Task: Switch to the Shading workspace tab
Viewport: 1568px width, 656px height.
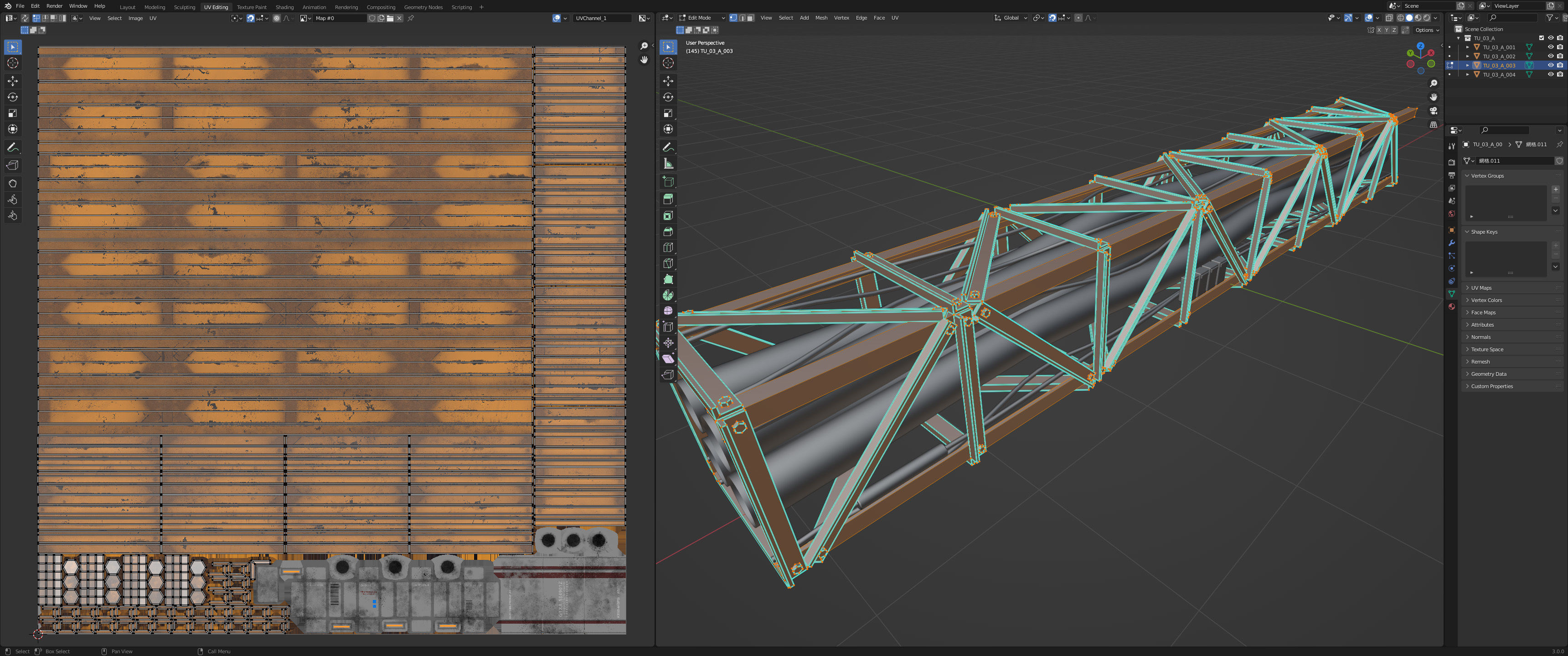Action: 284,7
